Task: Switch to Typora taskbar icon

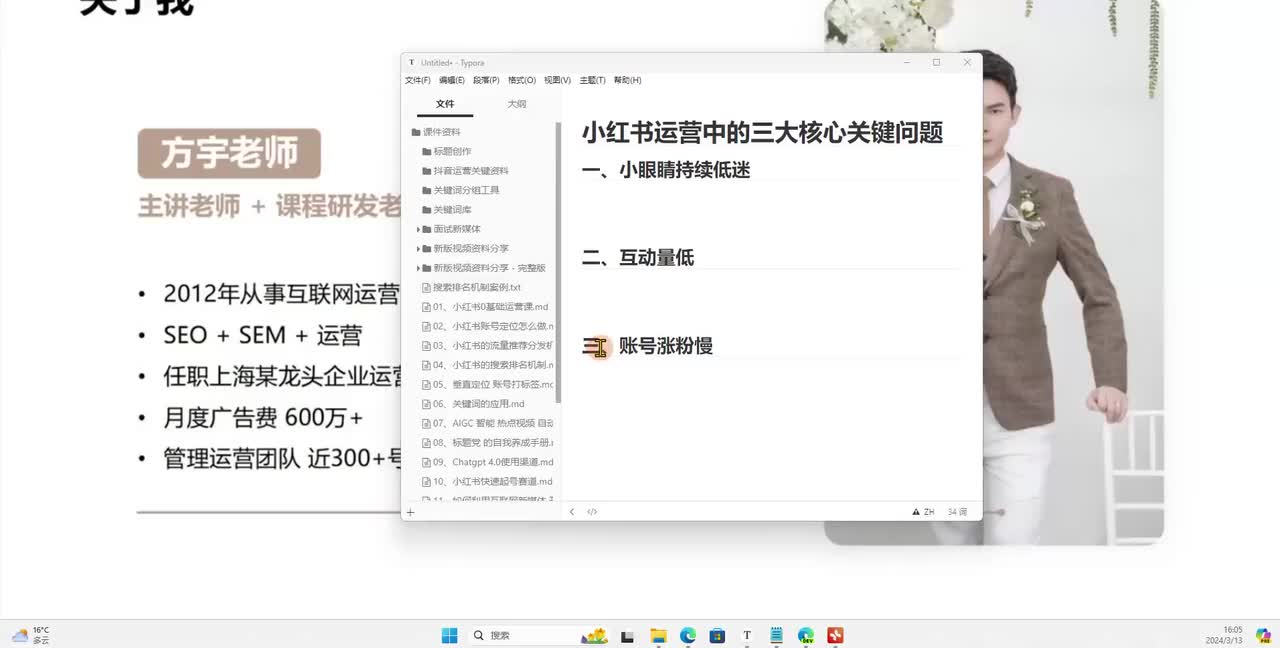Action: coord(747,635)
